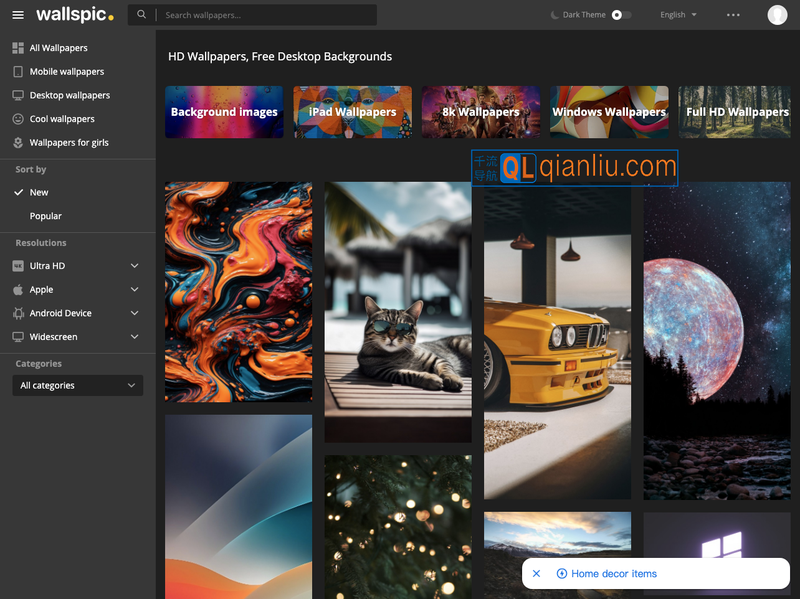Viewport: 800px width, 599px height.
Task: Click the wallspic logo
Action: pyautogui.click(x=75, y=15)
